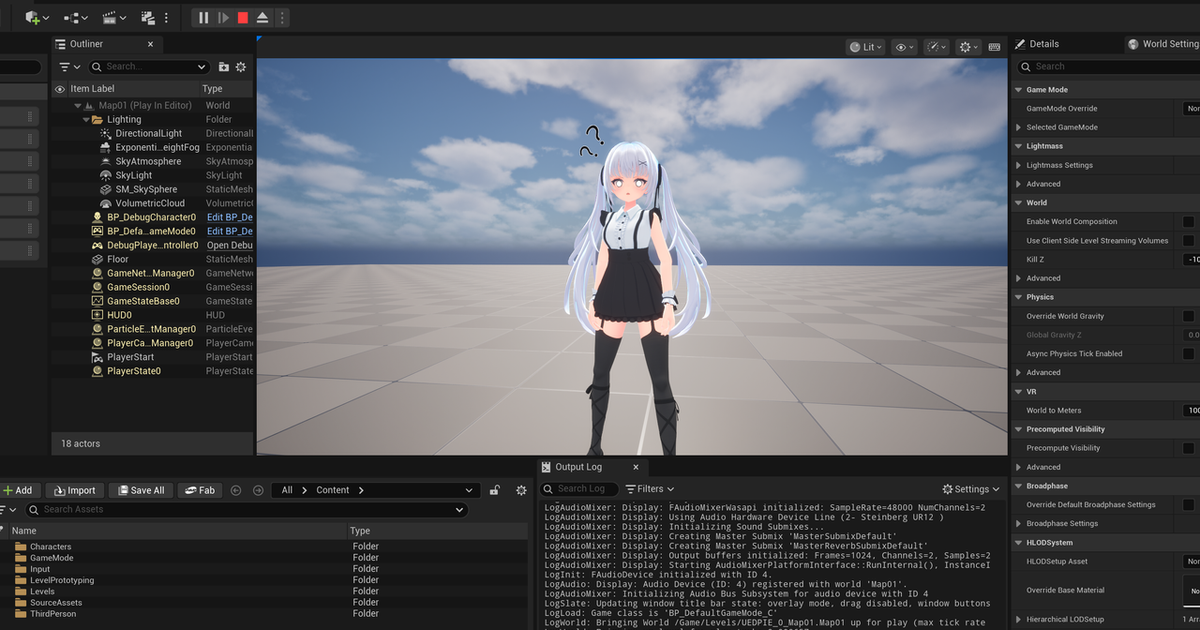Toggle Override Default Broadphase Settings checkbox
1200x630 pixels.
coord(1189,505)
